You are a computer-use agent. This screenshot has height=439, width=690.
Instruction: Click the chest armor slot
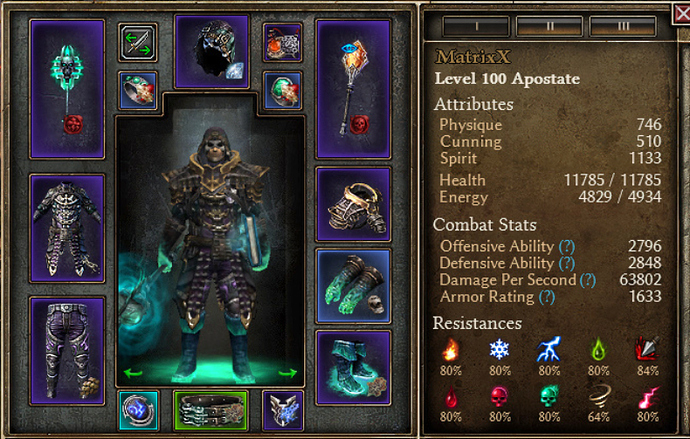67,228
